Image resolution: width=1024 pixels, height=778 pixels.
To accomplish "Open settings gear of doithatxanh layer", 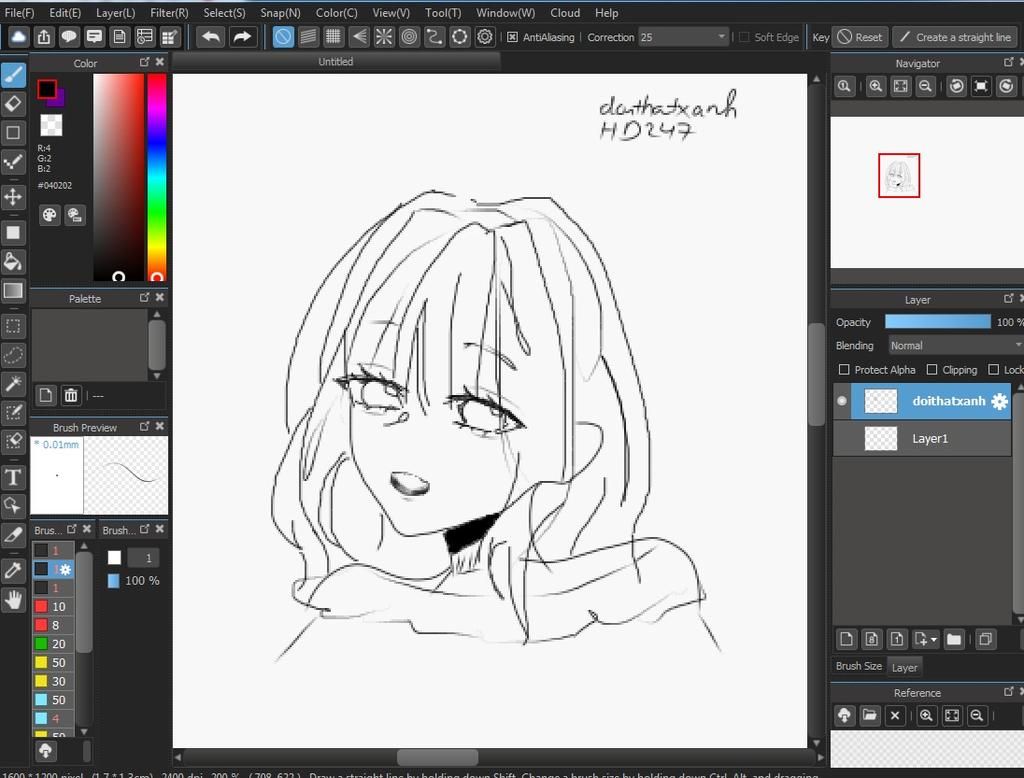I will click(x=999, y=401).
